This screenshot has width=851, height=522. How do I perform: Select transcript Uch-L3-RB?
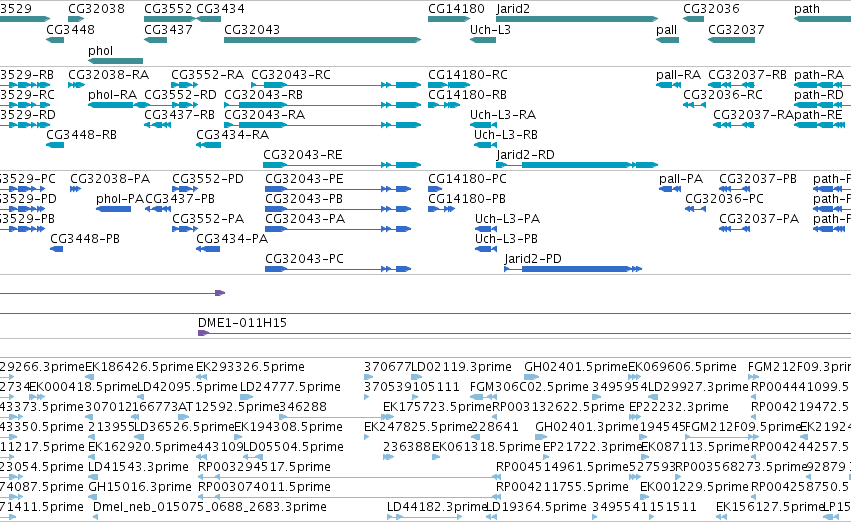click(x=506, y=135)
